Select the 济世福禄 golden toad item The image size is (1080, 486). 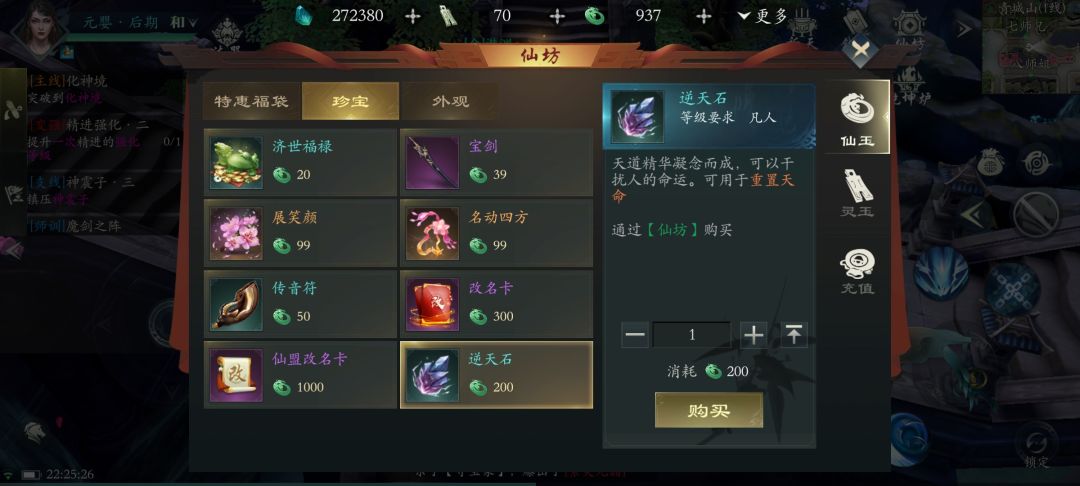(x=300, y=162)
